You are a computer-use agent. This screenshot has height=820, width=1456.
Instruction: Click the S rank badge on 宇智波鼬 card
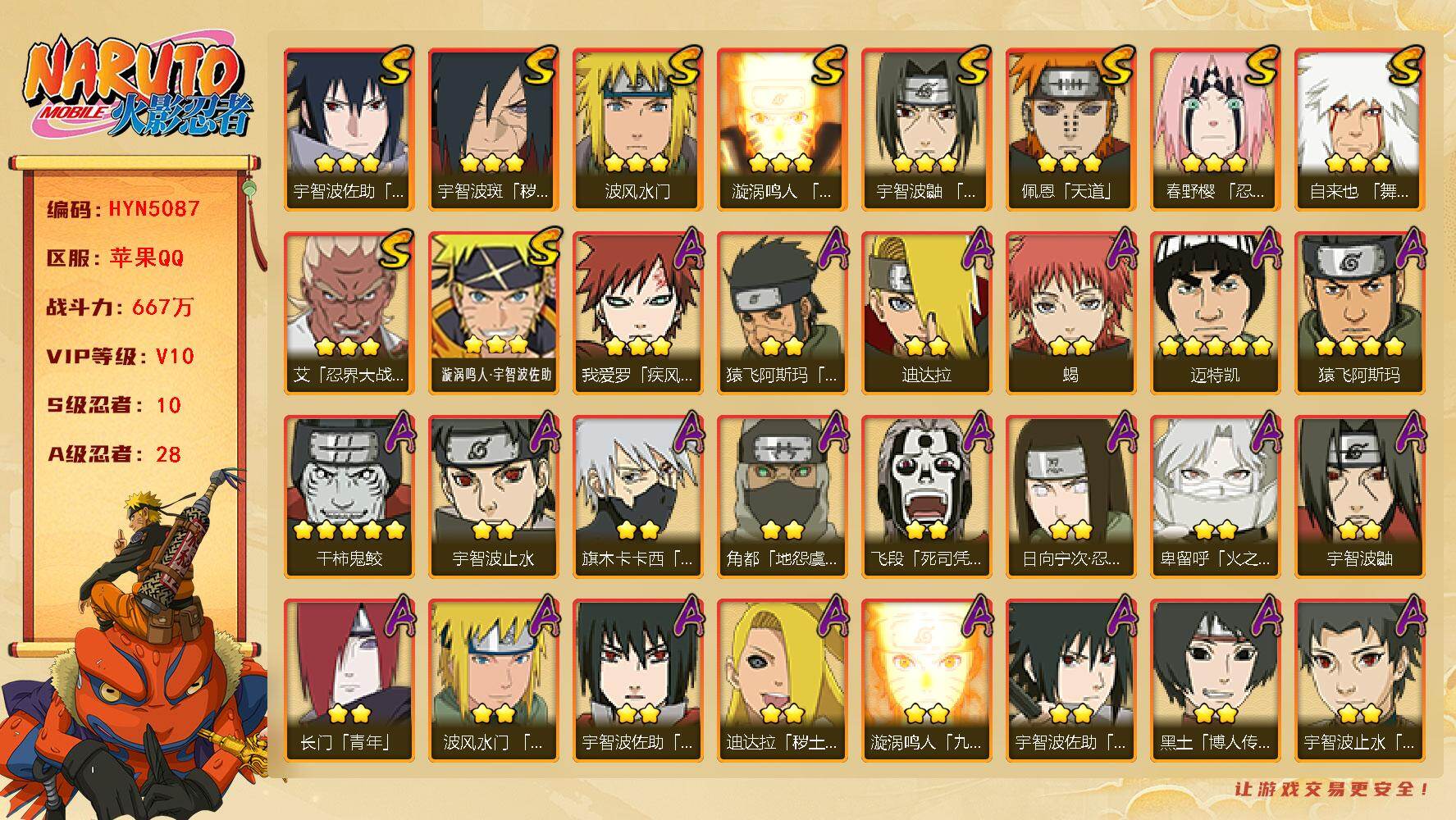(973, 67)
